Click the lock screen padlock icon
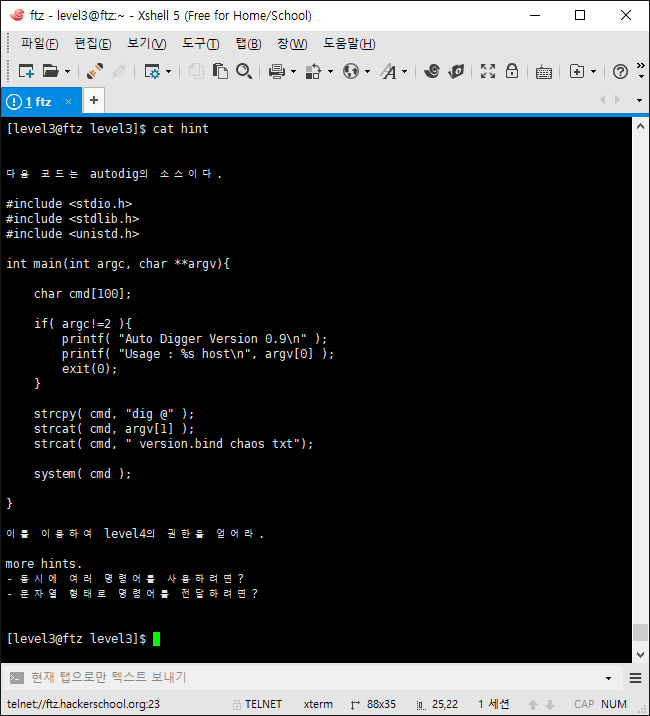This screenshot has height=716, width=650. (x=512, y=71)
